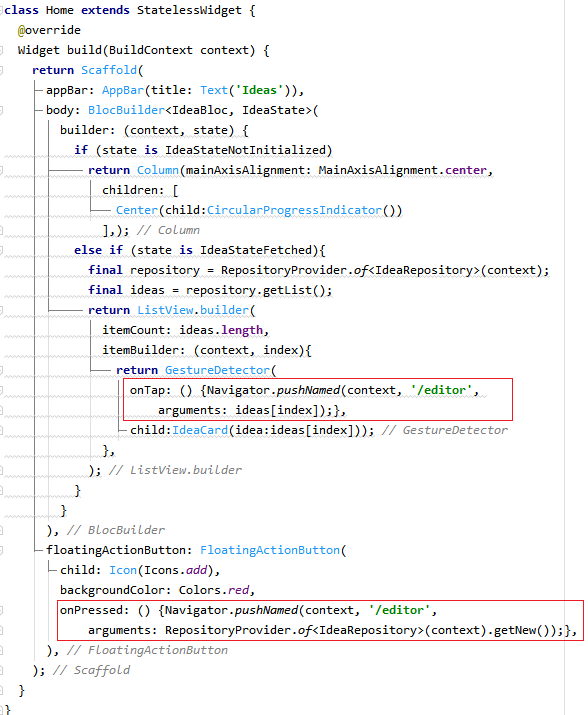Screen dimensions: 588x715
Task: Click 'BlocBuilder' on the body: line
Action: (x=126, y=110)
